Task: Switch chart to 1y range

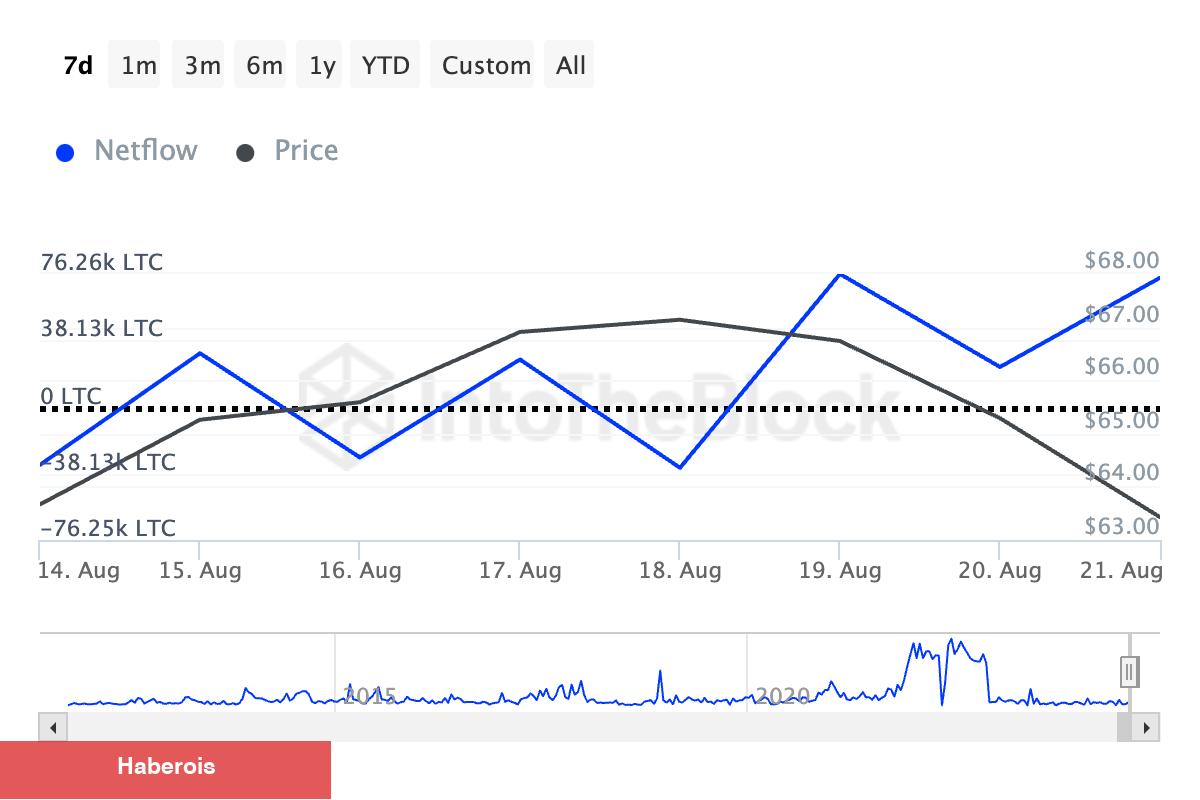Action: click(322, 65)
